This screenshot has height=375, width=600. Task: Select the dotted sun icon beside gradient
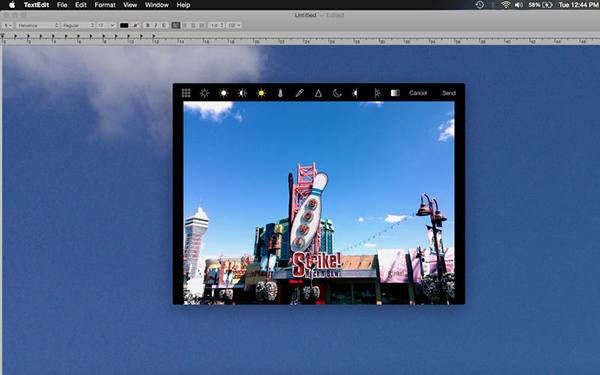(377, 93)
